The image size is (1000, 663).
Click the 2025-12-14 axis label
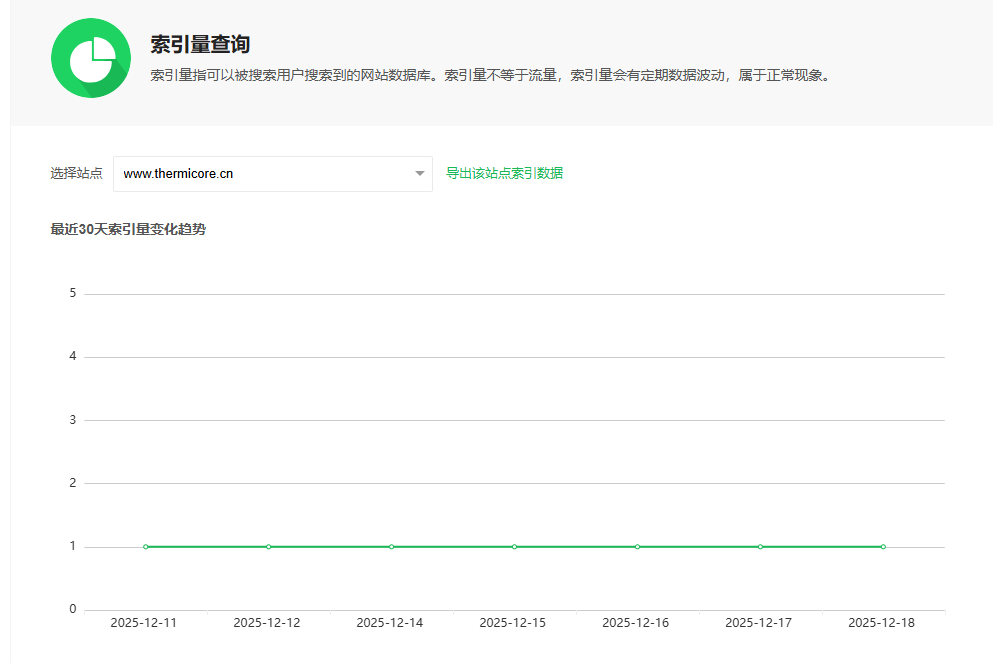click(390, 623)
